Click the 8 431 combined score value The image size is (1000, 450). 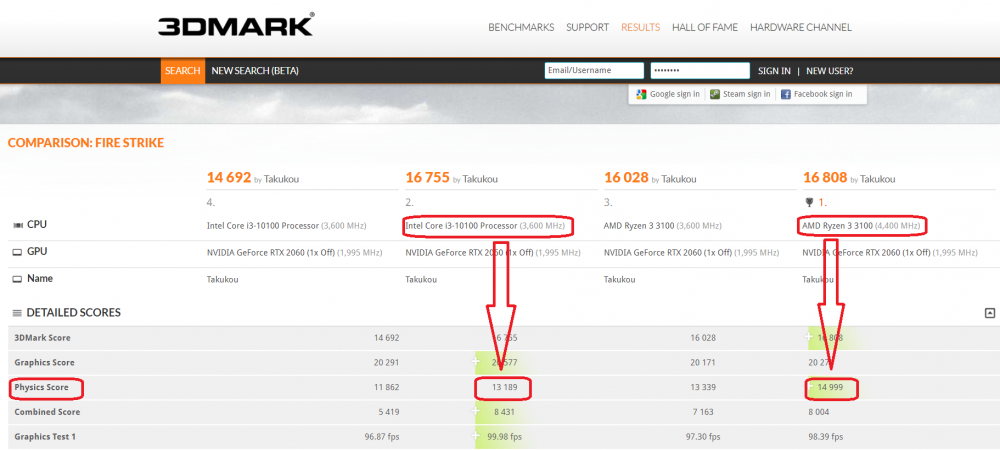pyautogui.click(x=503, y=412)
